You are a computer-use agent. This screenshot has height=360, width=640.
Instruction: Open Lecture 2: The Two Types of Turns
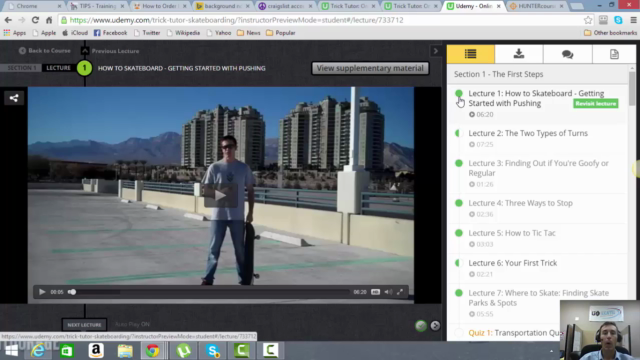point(528,133)
